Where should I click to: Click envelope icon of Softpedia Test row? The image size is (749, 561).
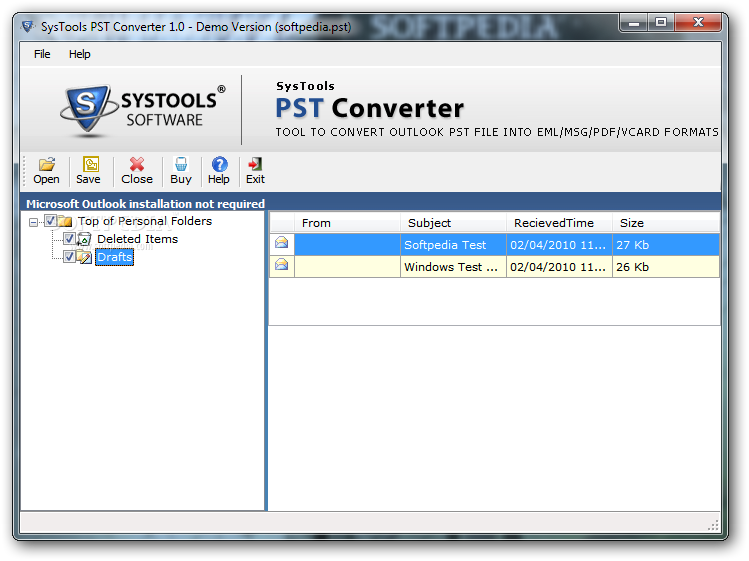(x=282, y=243)
